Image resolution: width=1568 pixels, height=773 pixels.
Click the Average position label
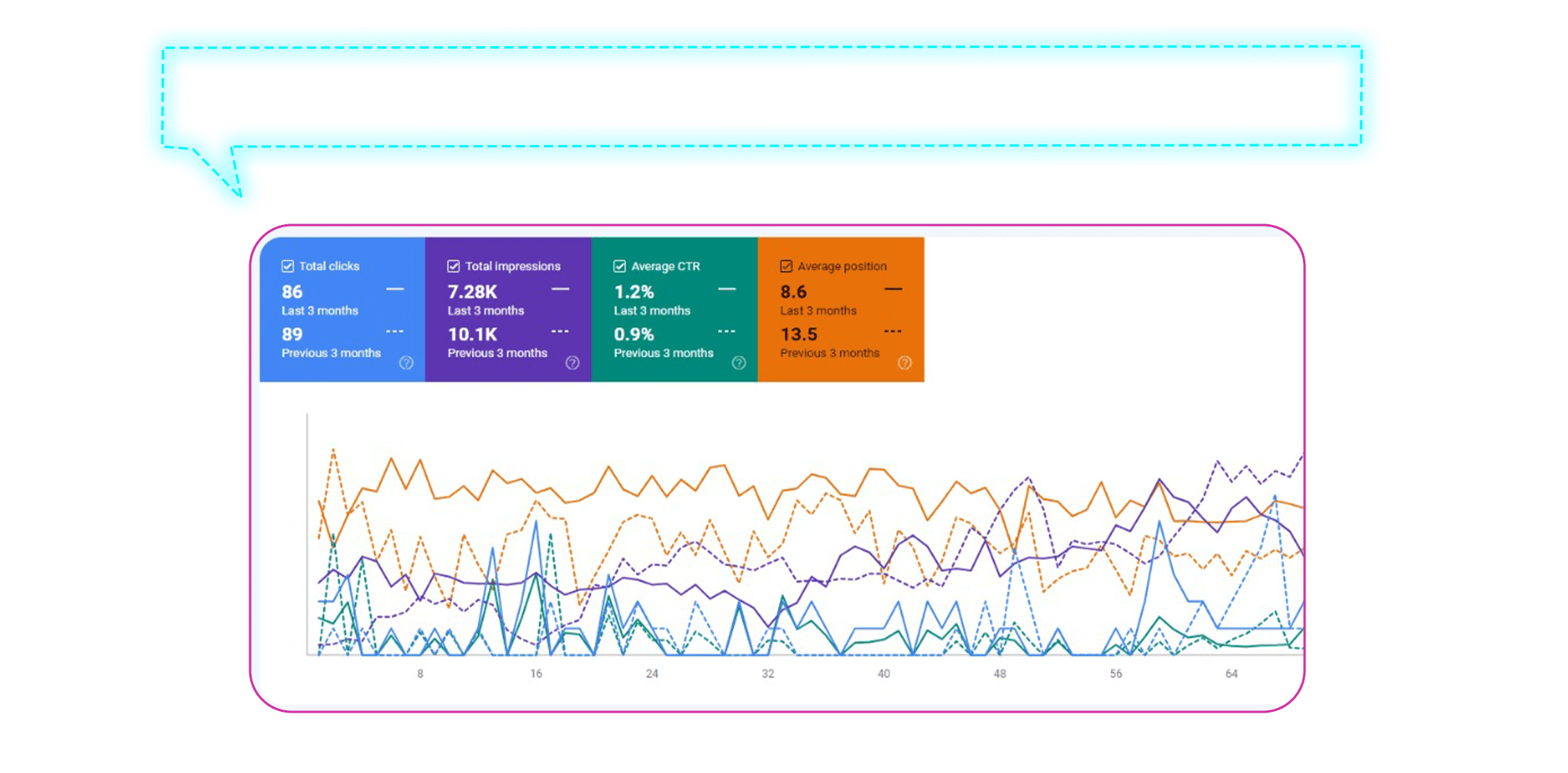pos(842,266)
